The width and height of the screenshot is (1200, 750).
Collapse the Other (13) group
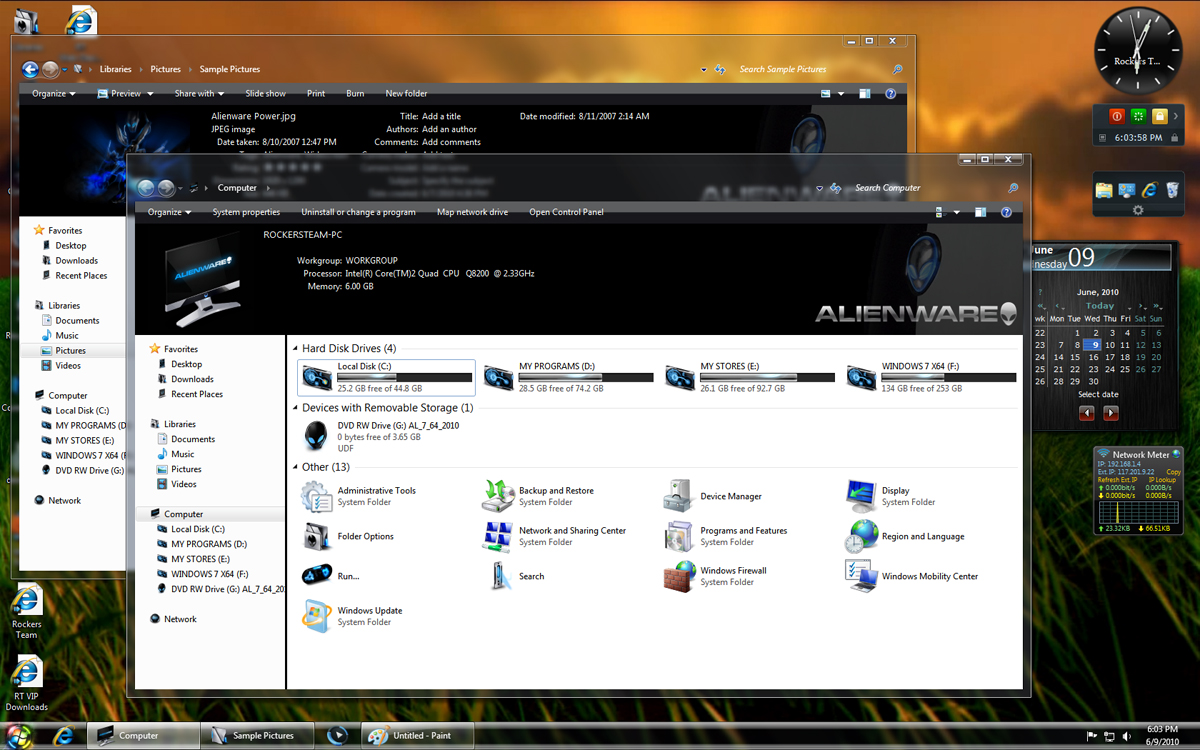pos(295,467)
